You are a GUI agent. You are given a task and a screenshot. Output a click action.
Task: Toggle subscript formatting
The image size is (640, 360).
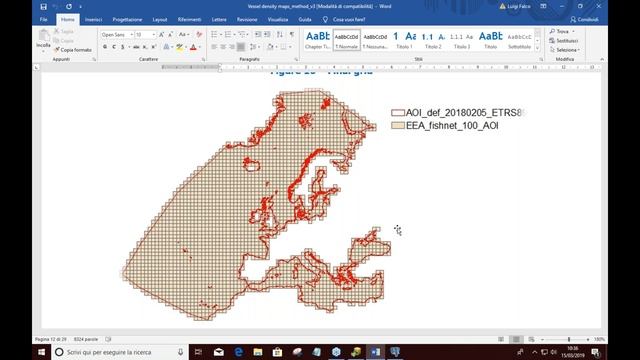pos(145,47)
